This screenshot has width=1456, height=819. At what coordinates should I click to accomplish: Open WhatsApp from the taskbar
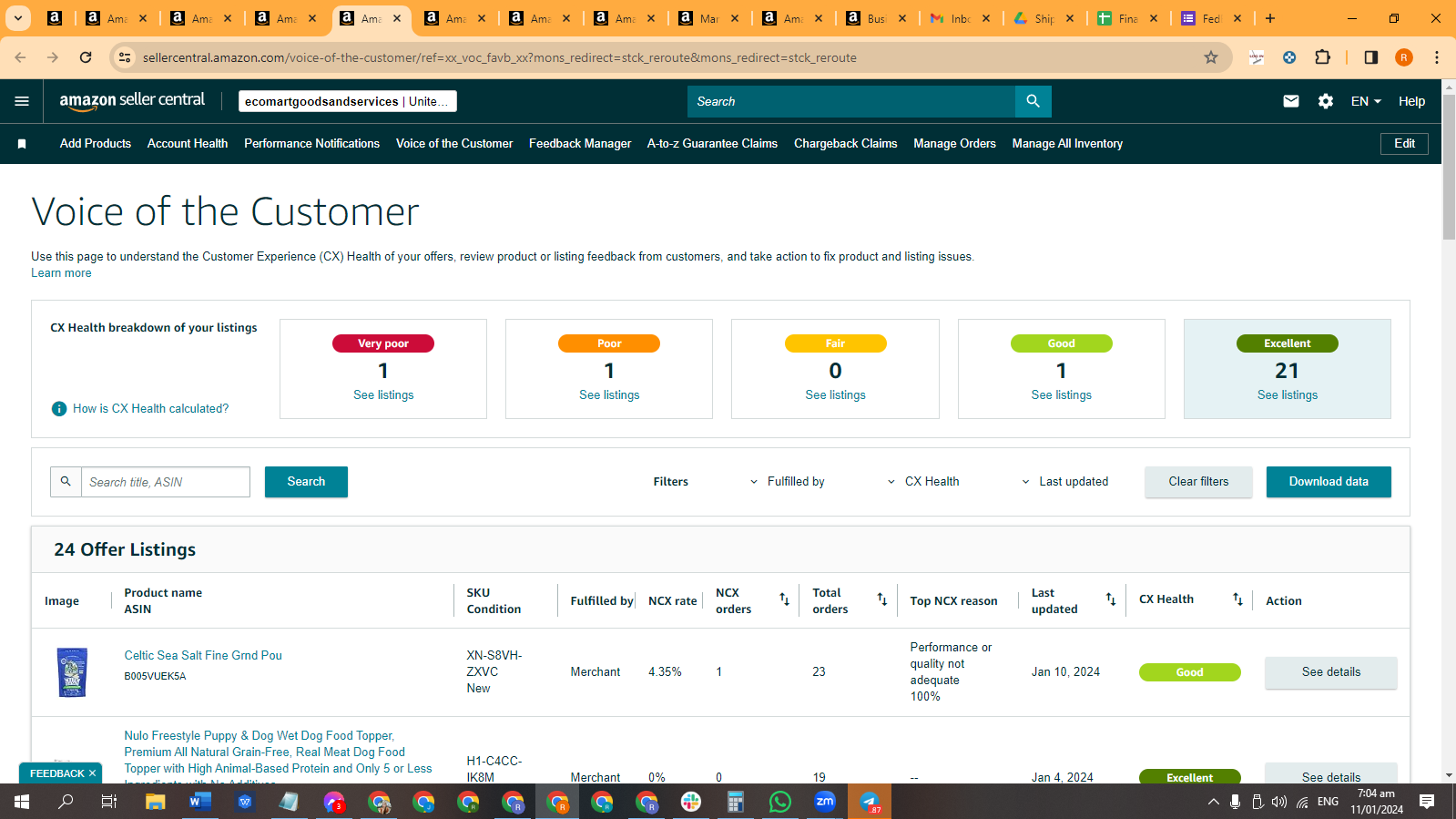click(x=780, y=802)
